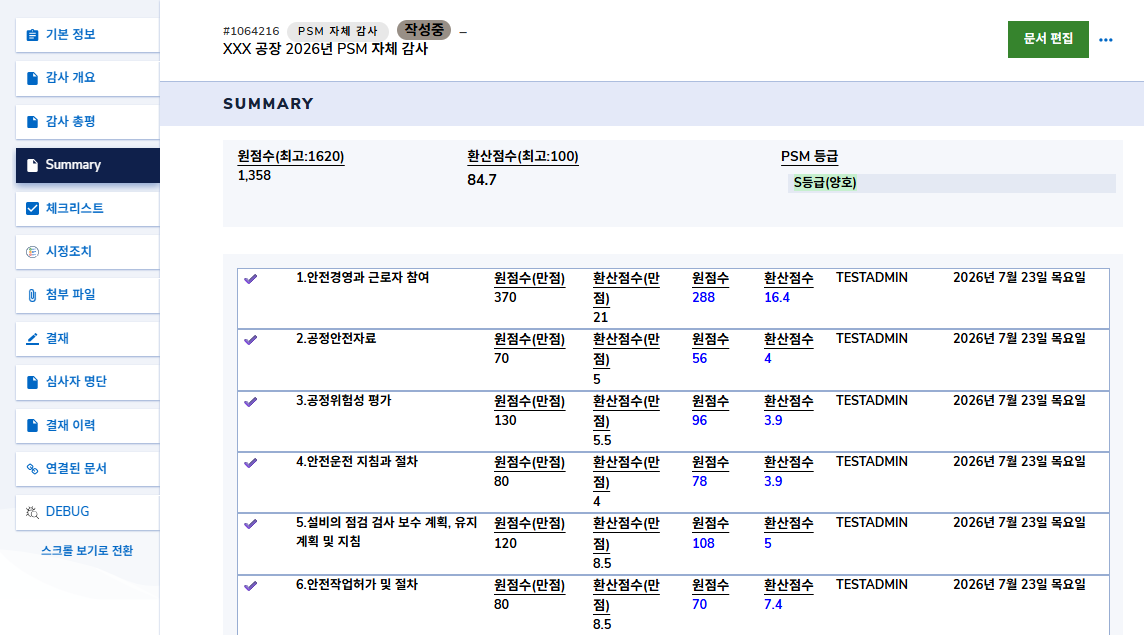Click the blue 원점수 value 56

700,359
